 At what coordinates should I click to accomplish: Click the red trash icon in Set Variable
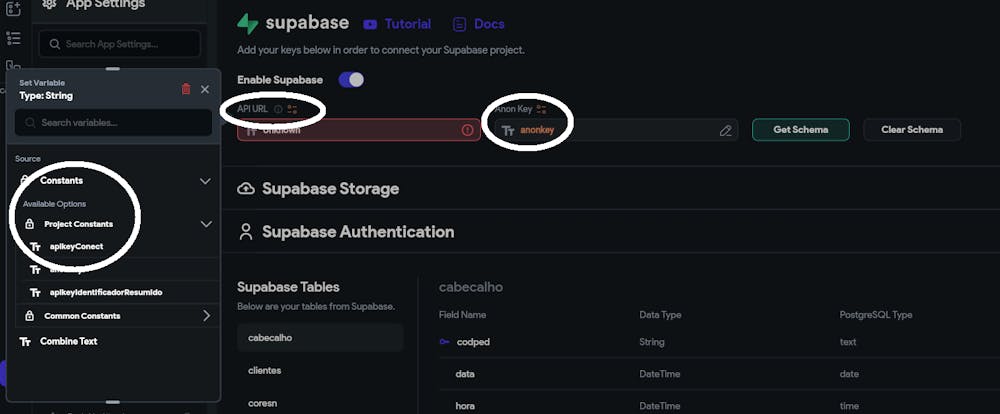coord(186,89)
